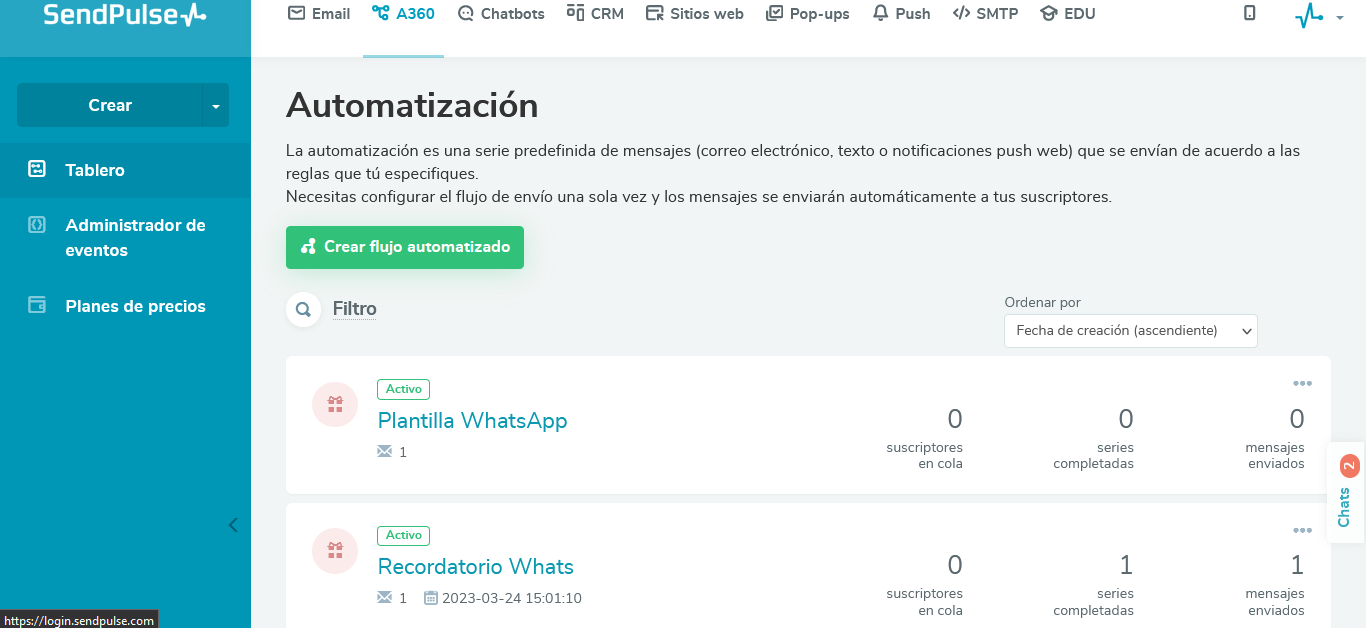This screenshot has height=628, width=1366.
Task: Click the Plantilla WhatsApp automation thumbnail icon
Action: (x=335, y=404)
